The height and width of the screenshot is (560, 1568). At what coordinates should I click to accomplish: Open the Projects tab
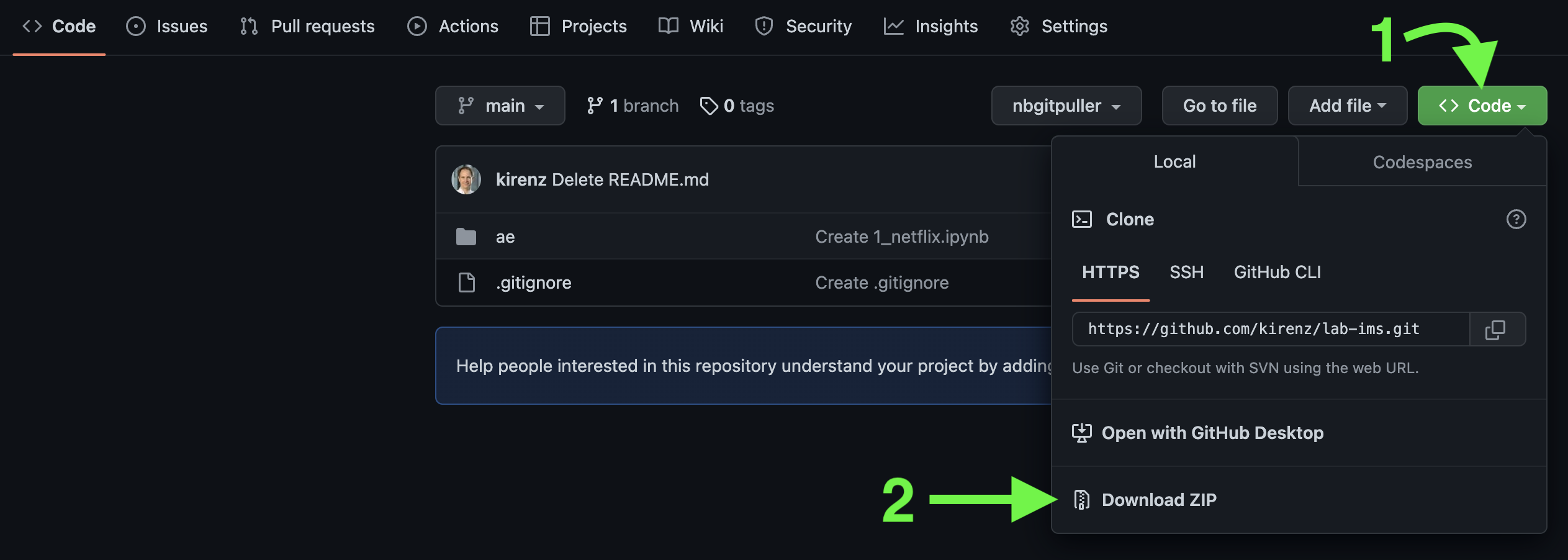[x=578, y=26]
